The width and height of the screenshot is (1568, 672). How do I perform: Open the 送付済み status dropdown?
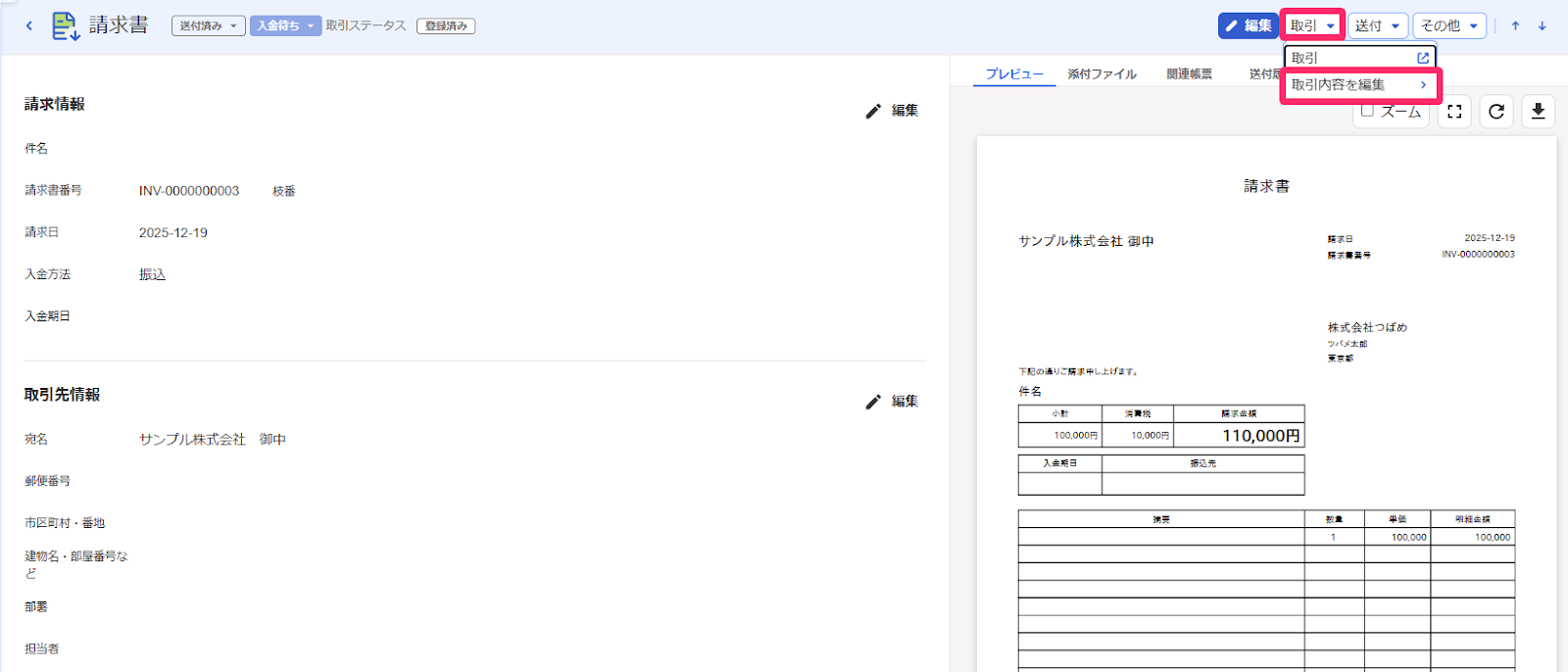click(208, 26)
